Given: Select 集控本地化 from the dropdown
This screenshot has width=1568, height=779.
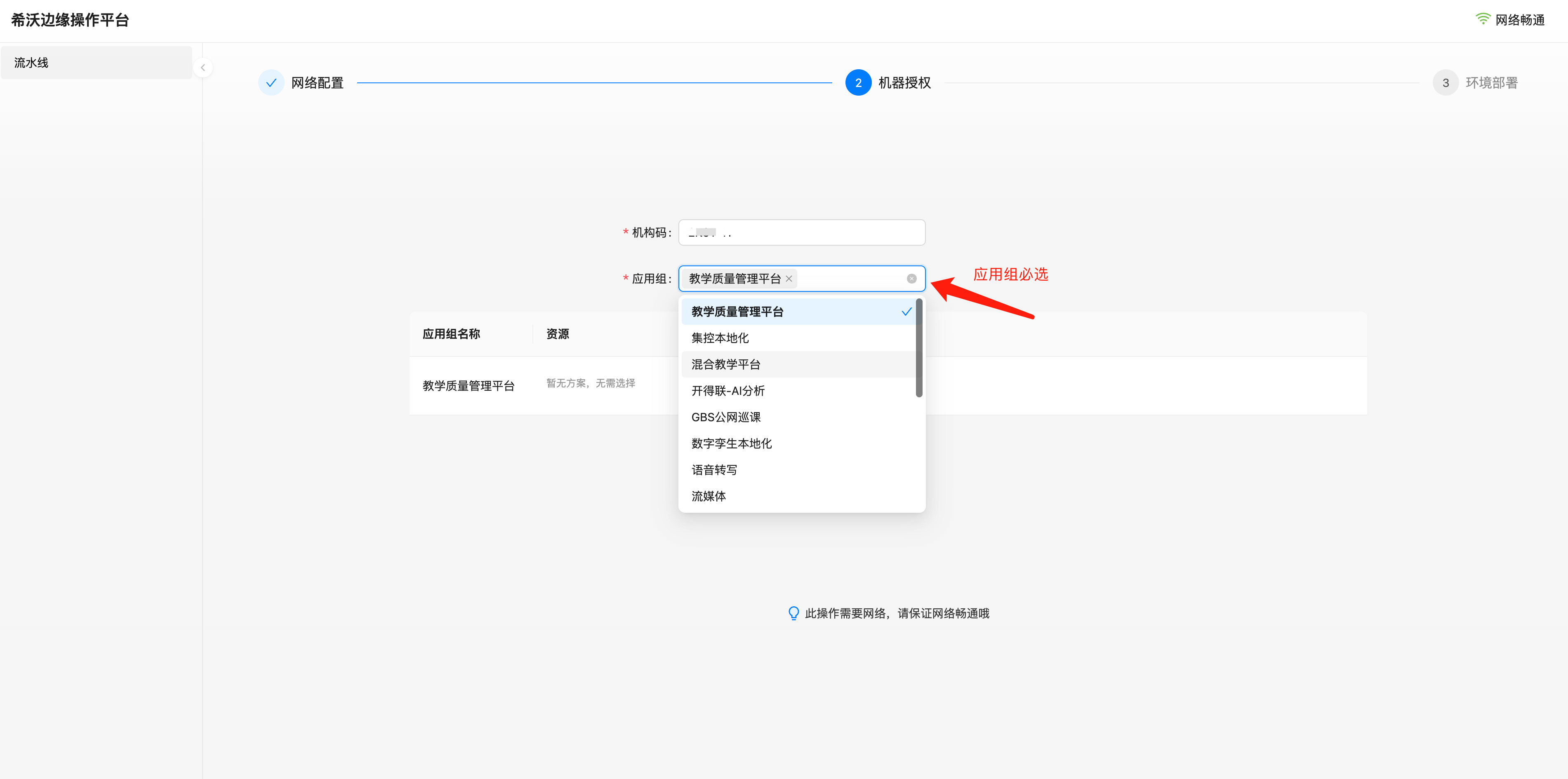Looking at the screenshot, I should (x=798, y=338).
